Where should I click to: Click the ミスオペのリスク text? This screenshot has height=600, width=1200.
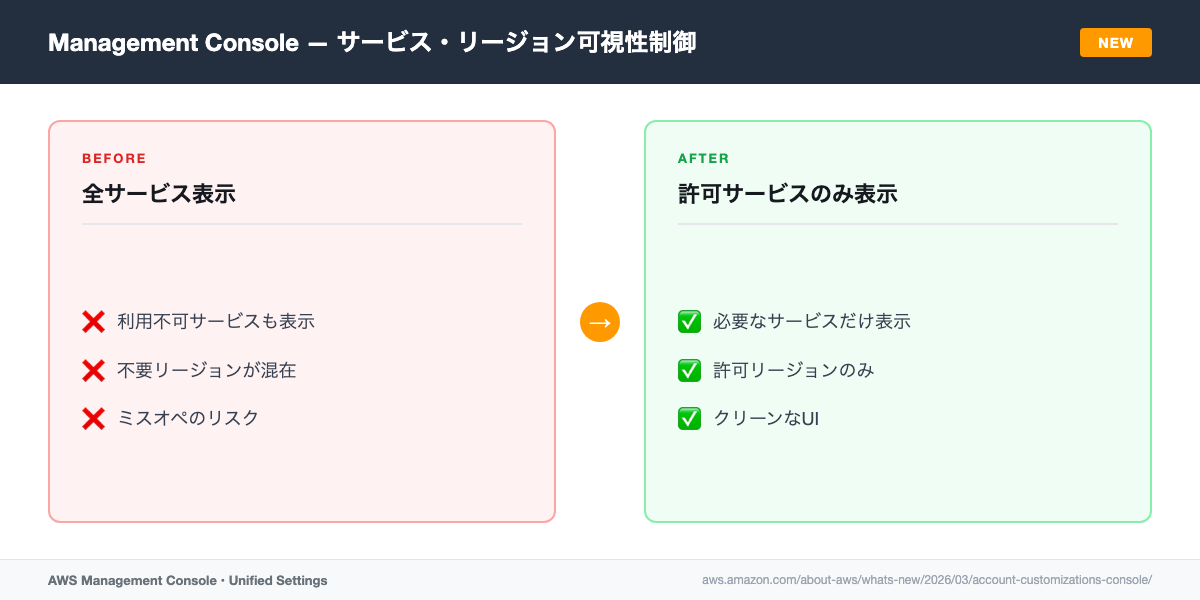188,418
